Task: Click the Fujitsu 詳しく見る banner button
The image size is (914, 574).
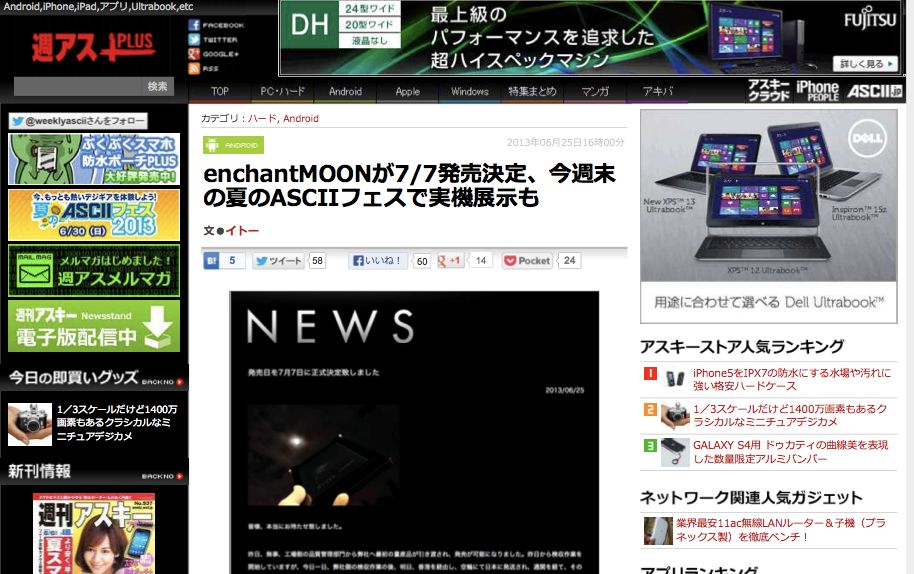Action: [865, 64]
